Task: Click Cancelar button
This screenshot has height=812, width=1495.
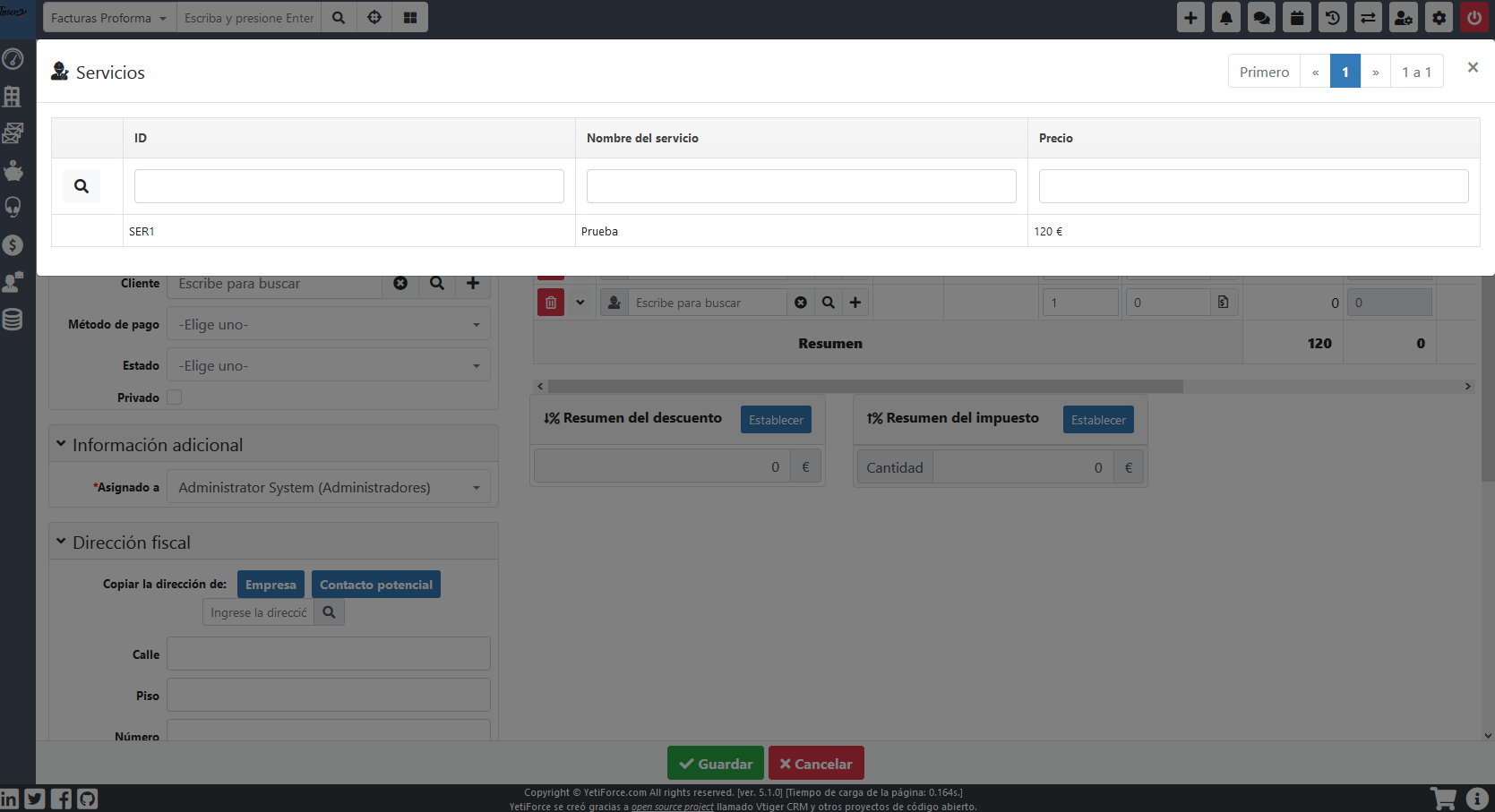Action: [x=816, y=764]
